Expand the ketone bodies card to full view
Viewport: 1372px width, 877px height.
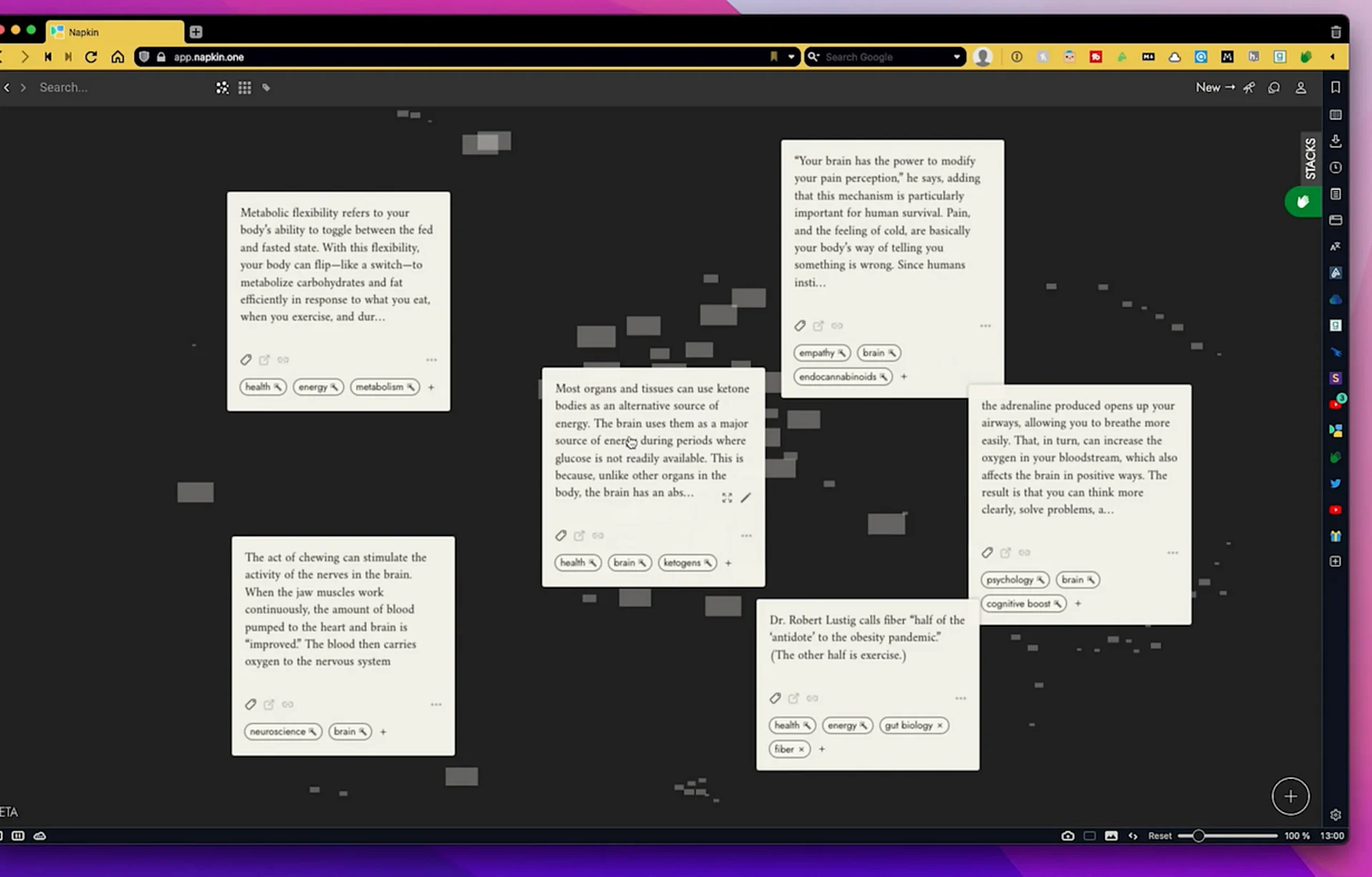point(727,497)
